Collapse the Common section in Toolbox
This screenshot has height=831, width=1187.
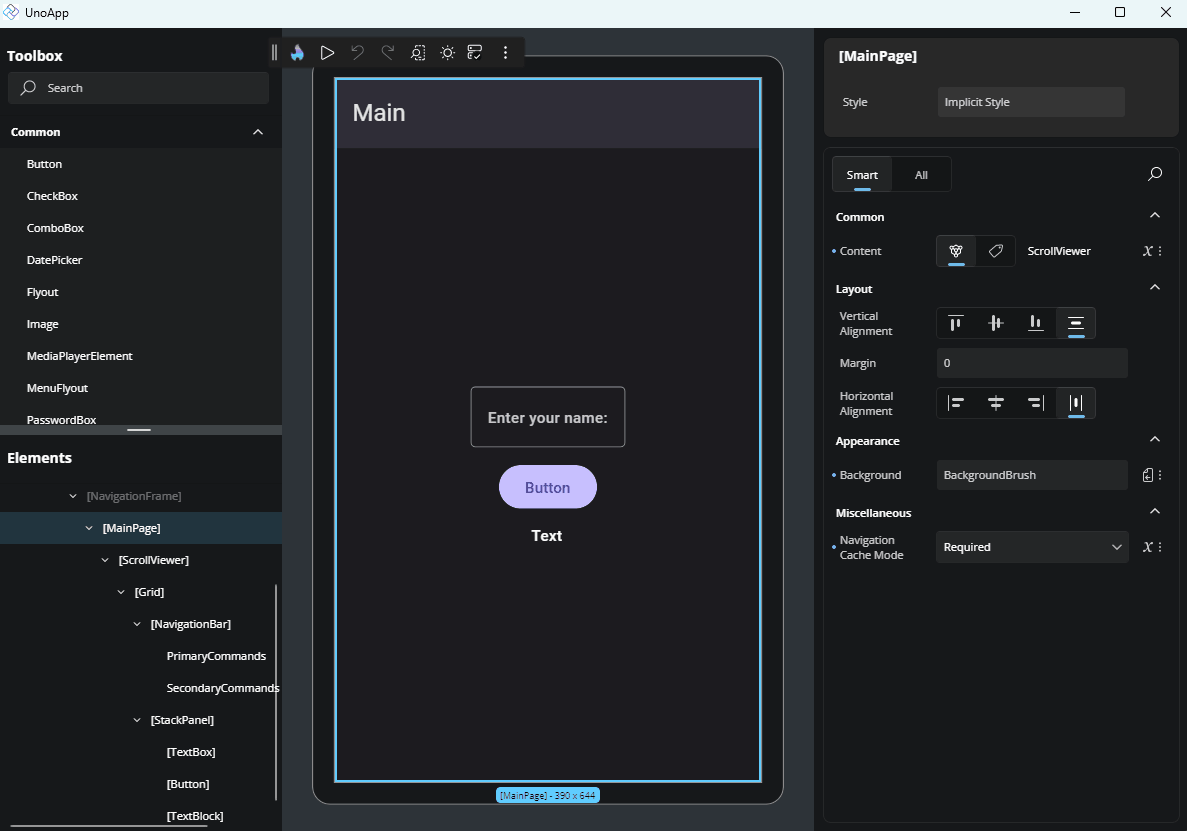(257, 131)
